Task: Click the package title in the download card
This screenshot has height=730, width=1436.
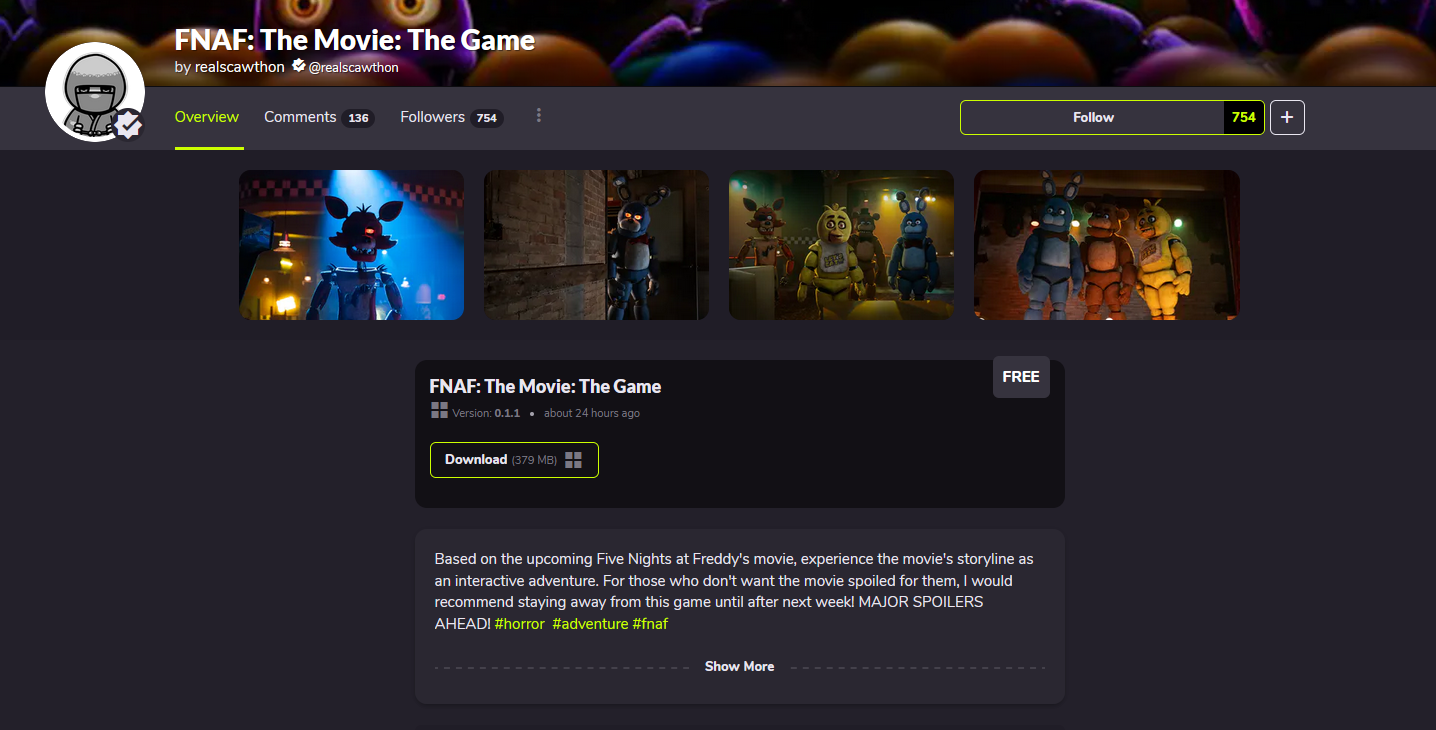Action: point(545,387)
